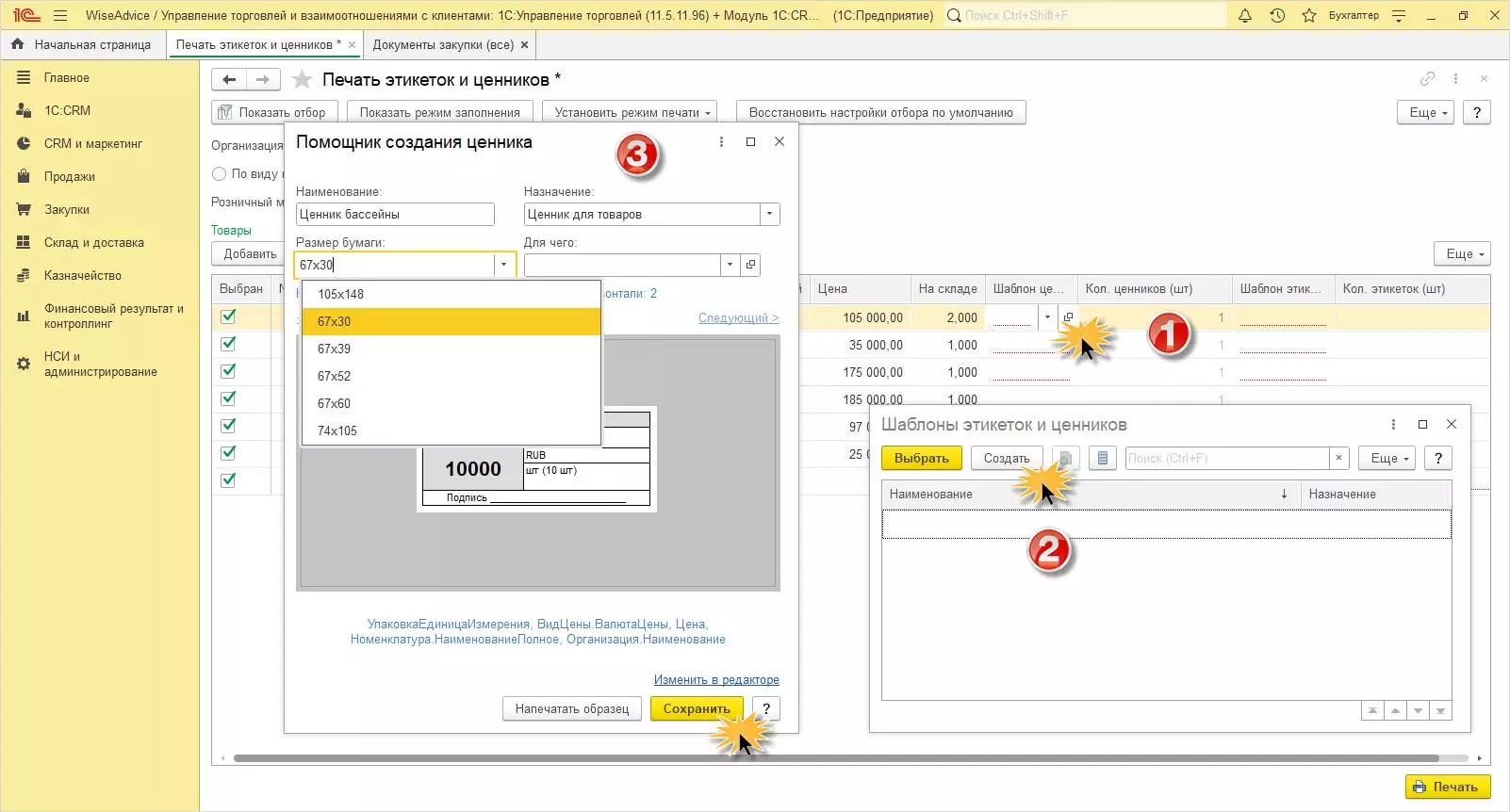Expand the 'Назначение' dropdown arrow

[x=770, y=215]
